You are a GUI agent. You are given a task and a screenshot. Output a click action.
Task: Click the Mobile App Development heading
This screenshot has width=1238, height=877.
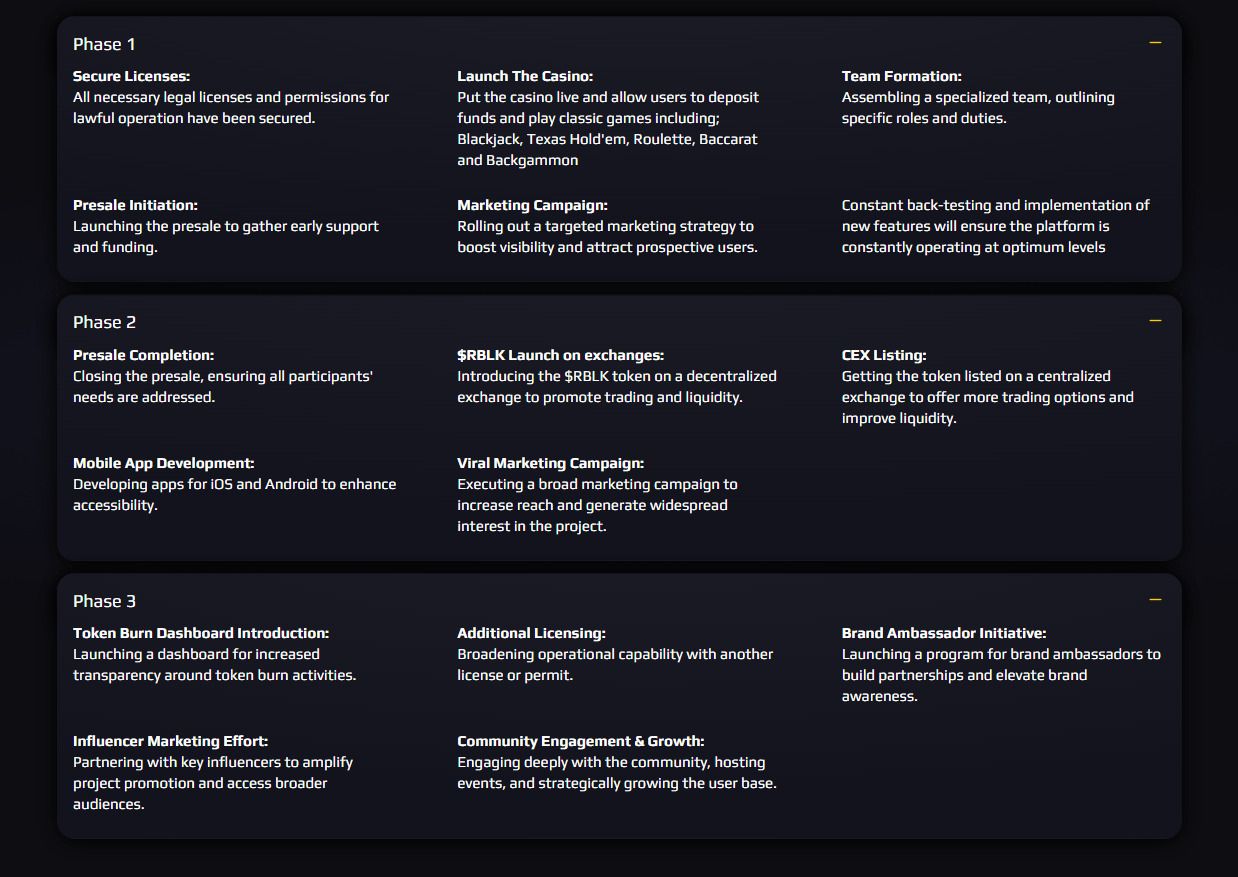point(164,463)
